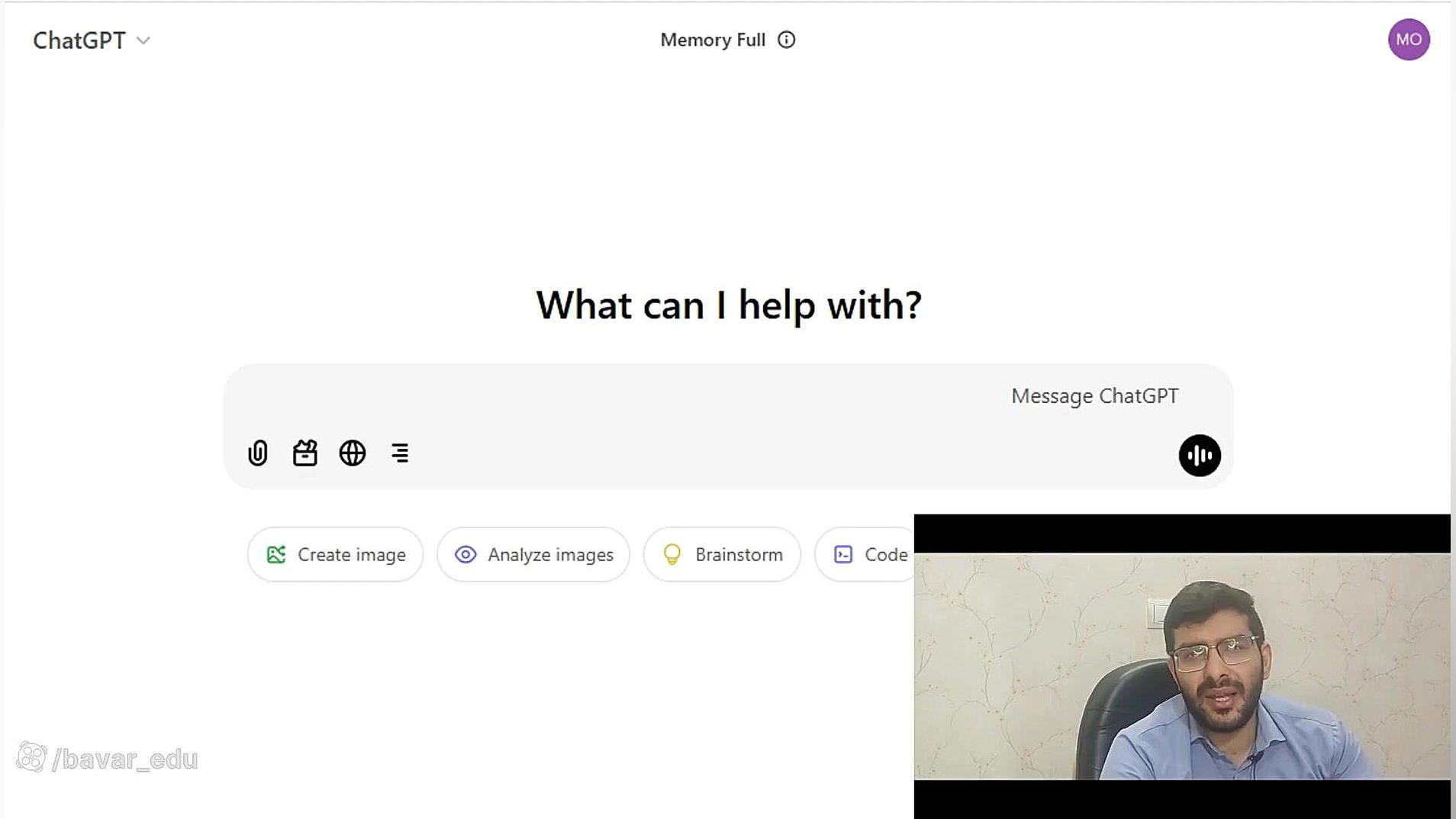Click the Create image suggestion
Viewport: 1456px width, 819px height.
tap(336, 555)
